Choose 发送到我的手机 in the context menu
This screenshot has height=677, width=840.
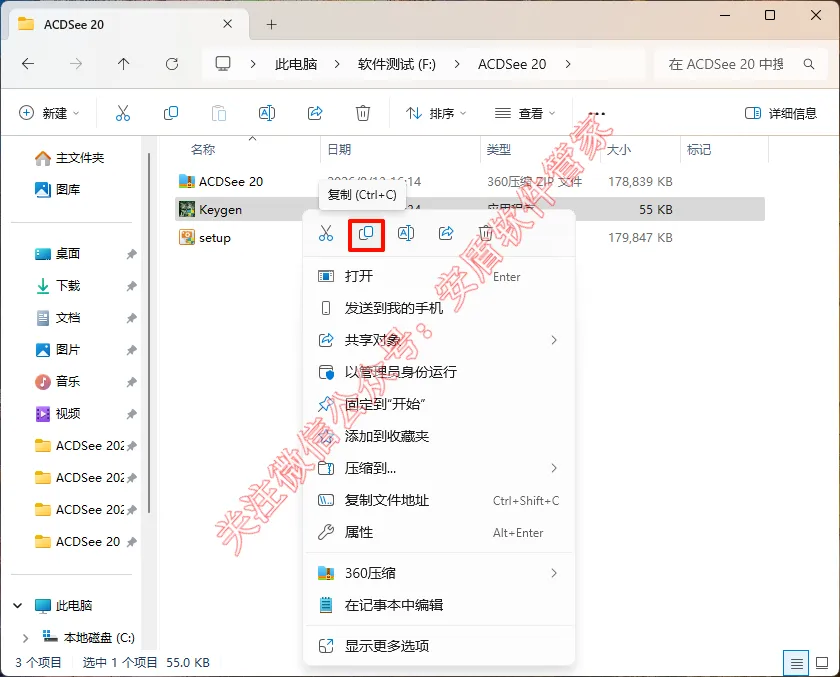click(439, 308)
